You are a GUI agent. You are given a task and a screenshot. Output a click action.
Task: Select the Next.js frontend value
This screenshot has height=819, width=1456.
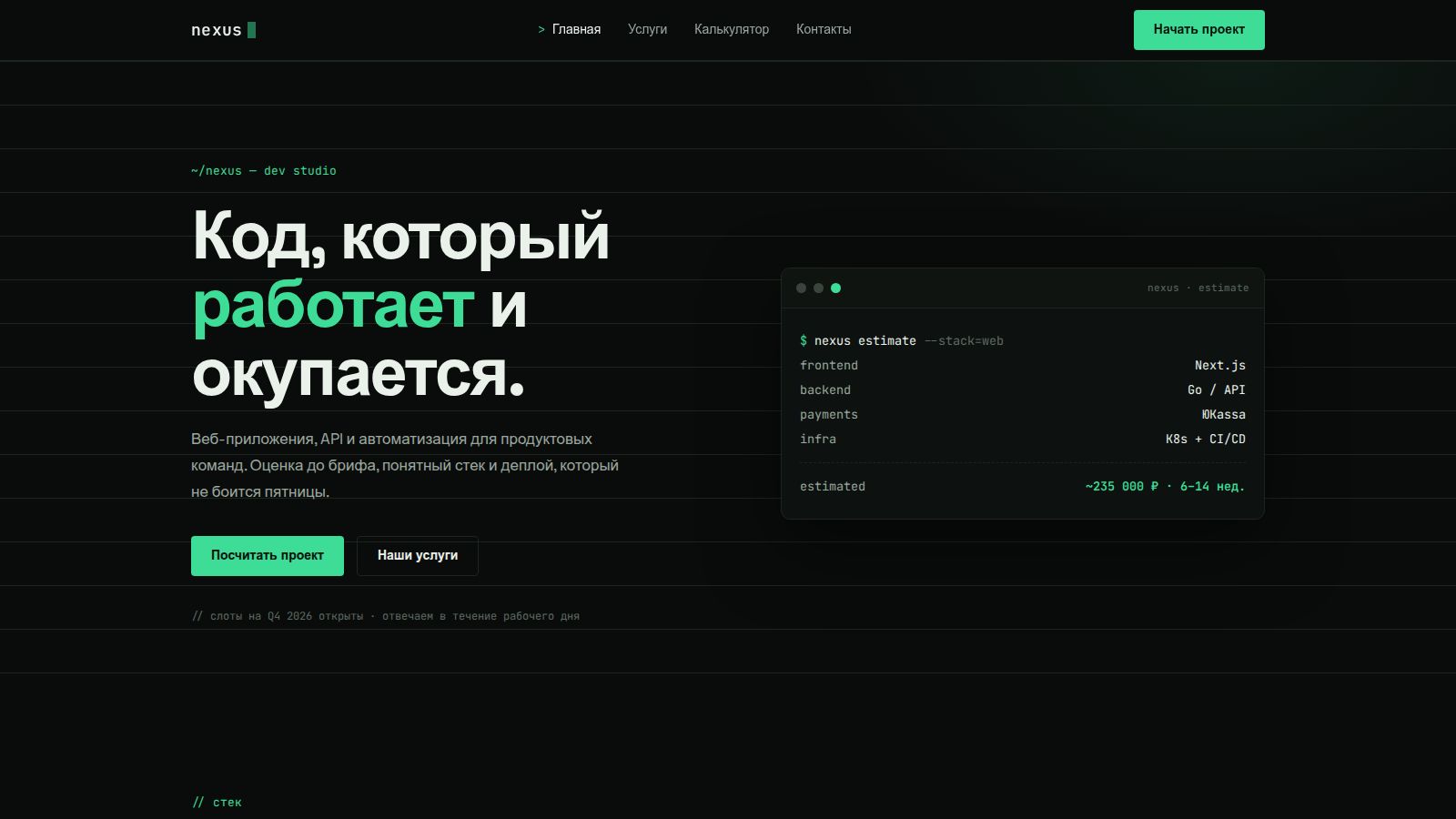coord(1220,366)
